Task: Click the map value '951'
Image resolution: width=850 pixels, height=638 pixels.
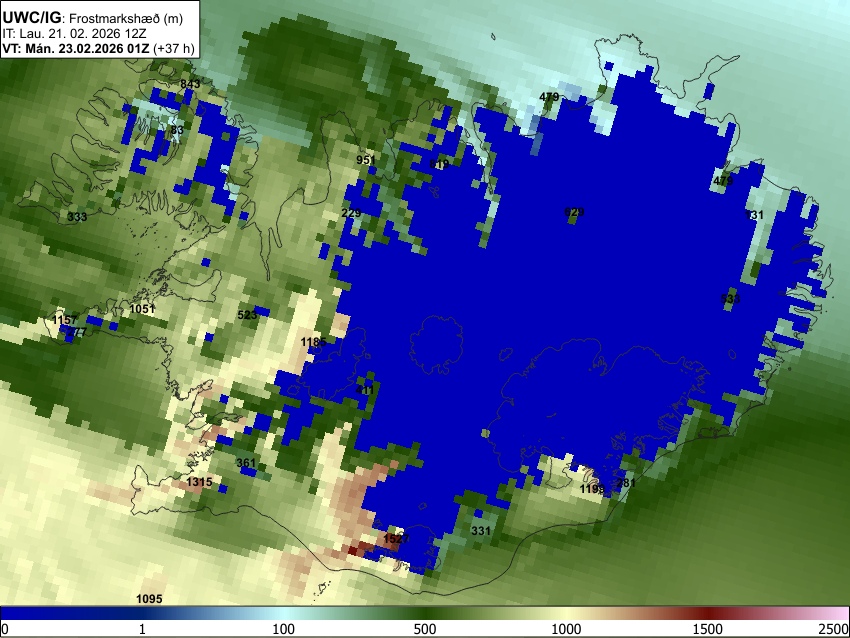Action: pos(366,160)
